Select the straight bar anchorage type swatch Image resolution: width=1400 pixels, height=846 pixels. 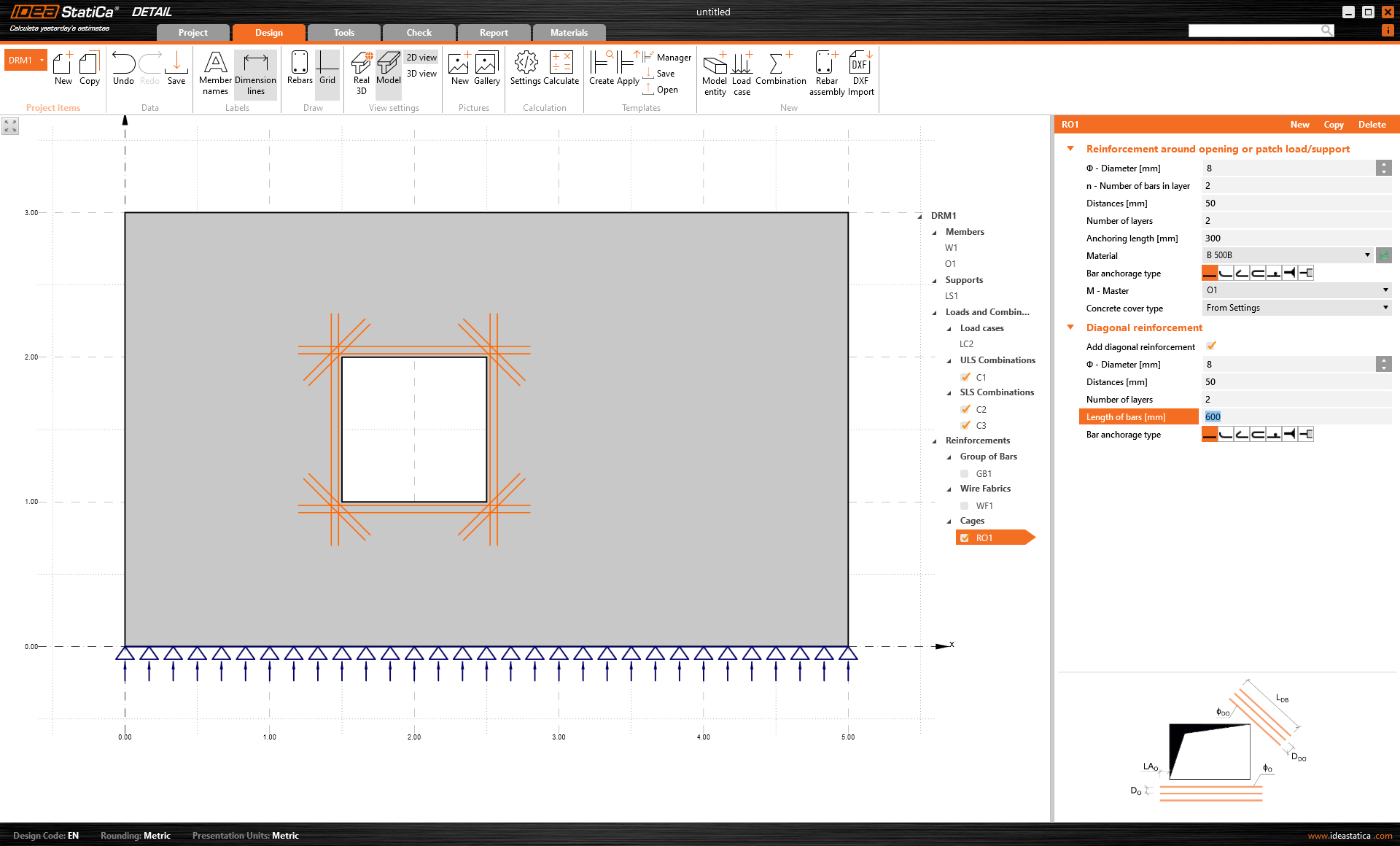(1210, 273)
